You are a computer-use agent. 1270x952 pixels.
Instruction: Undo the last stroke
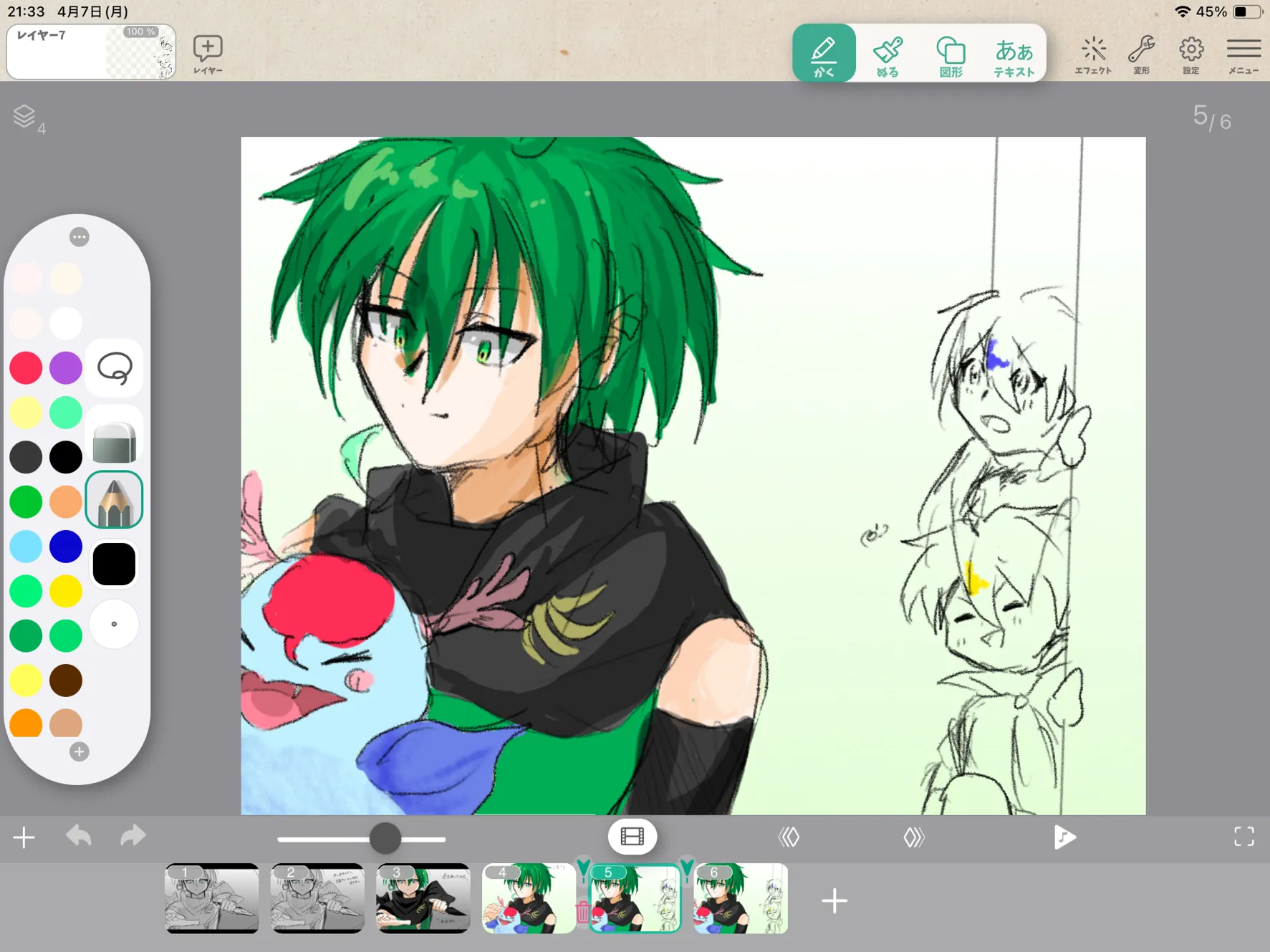click(79, 836)
